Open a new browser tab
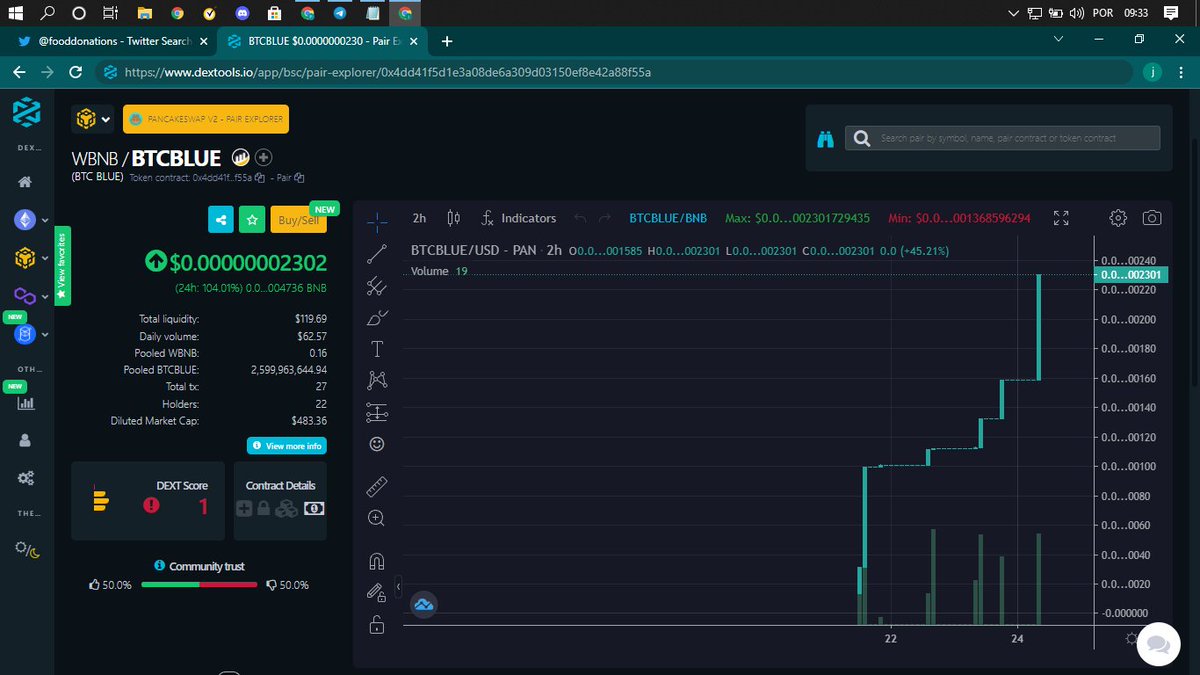 447,41
